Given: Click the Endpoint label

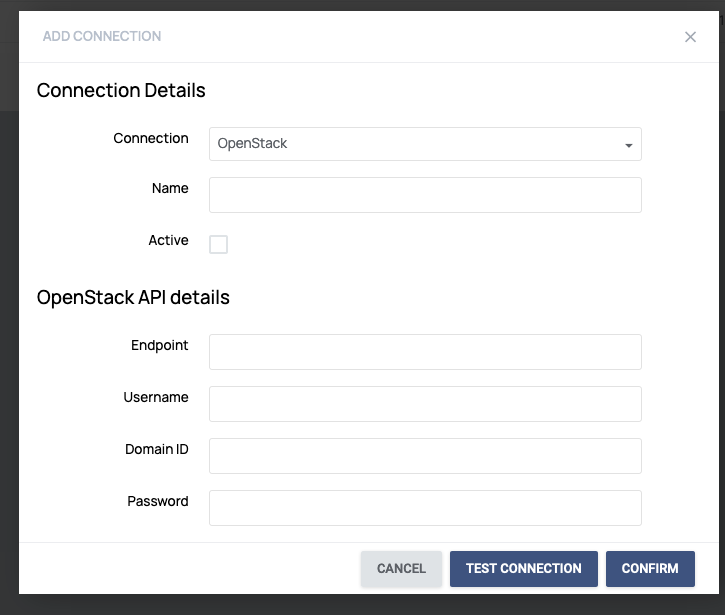Looking at the screenshot, I should tap(160, 346).
